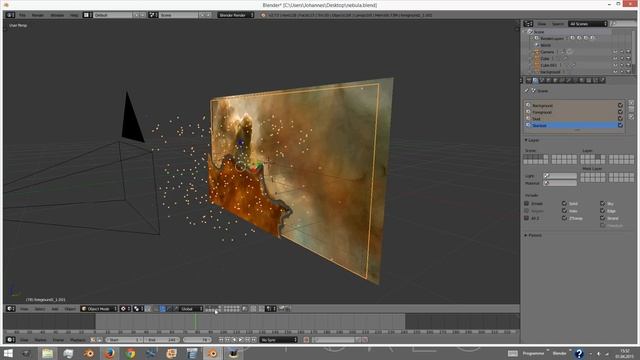Click the green current-frame marker in timeline
Image resolution: width=640 pixels, height=360 pixels.
pyautogui.click(x=196, y=321)
